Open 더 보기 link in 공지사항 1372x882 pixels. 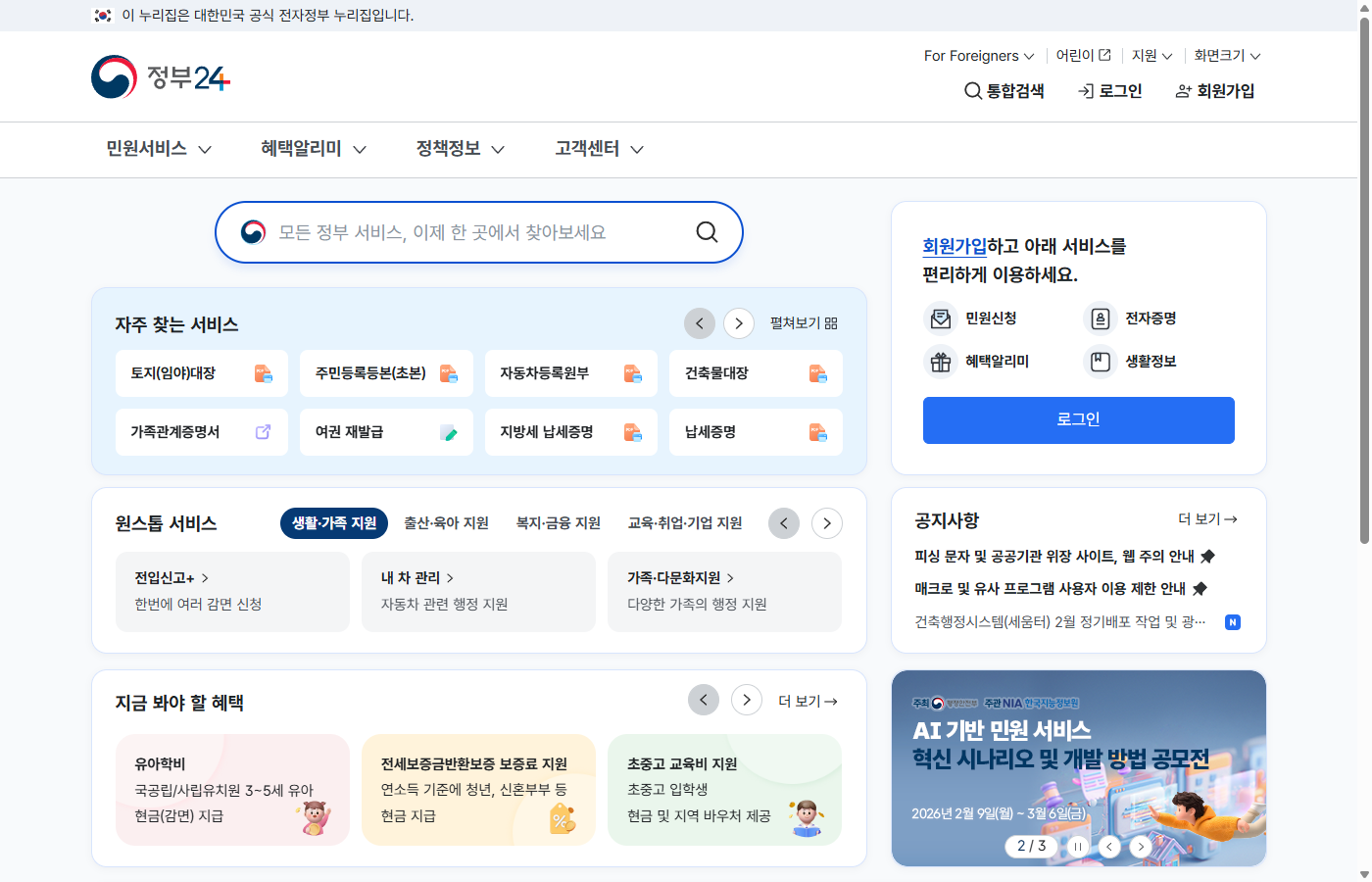[x=1206, y=520]
